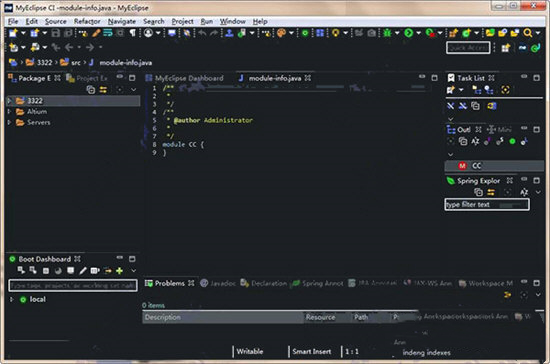Image resolution: width=550 pixels, height=364 pixels.
Task: Toggle Link with Editor in Package Explorer
Action: pyautogui.click(x=103, y=90)
